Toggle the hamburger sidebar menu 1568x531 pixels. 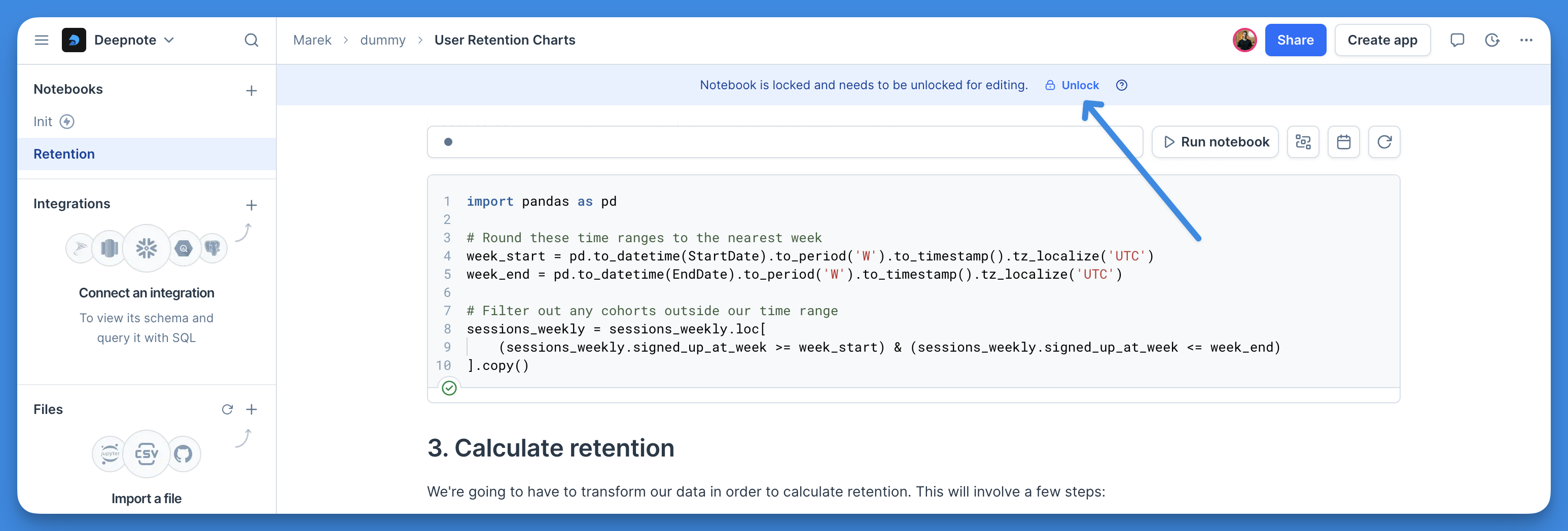[x=42, y=40]
